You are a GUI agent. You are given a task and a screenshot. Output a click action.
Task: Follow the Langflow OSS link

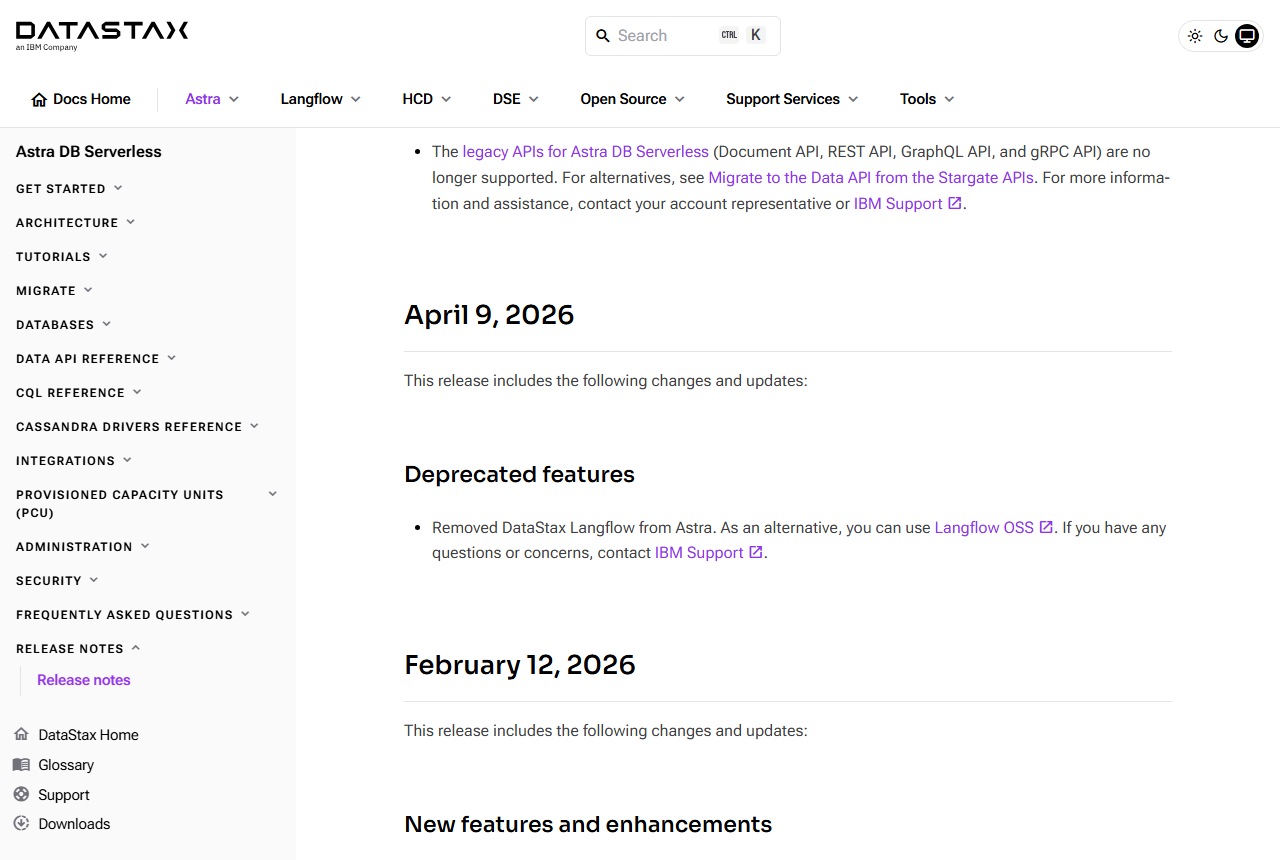point(984,527)
